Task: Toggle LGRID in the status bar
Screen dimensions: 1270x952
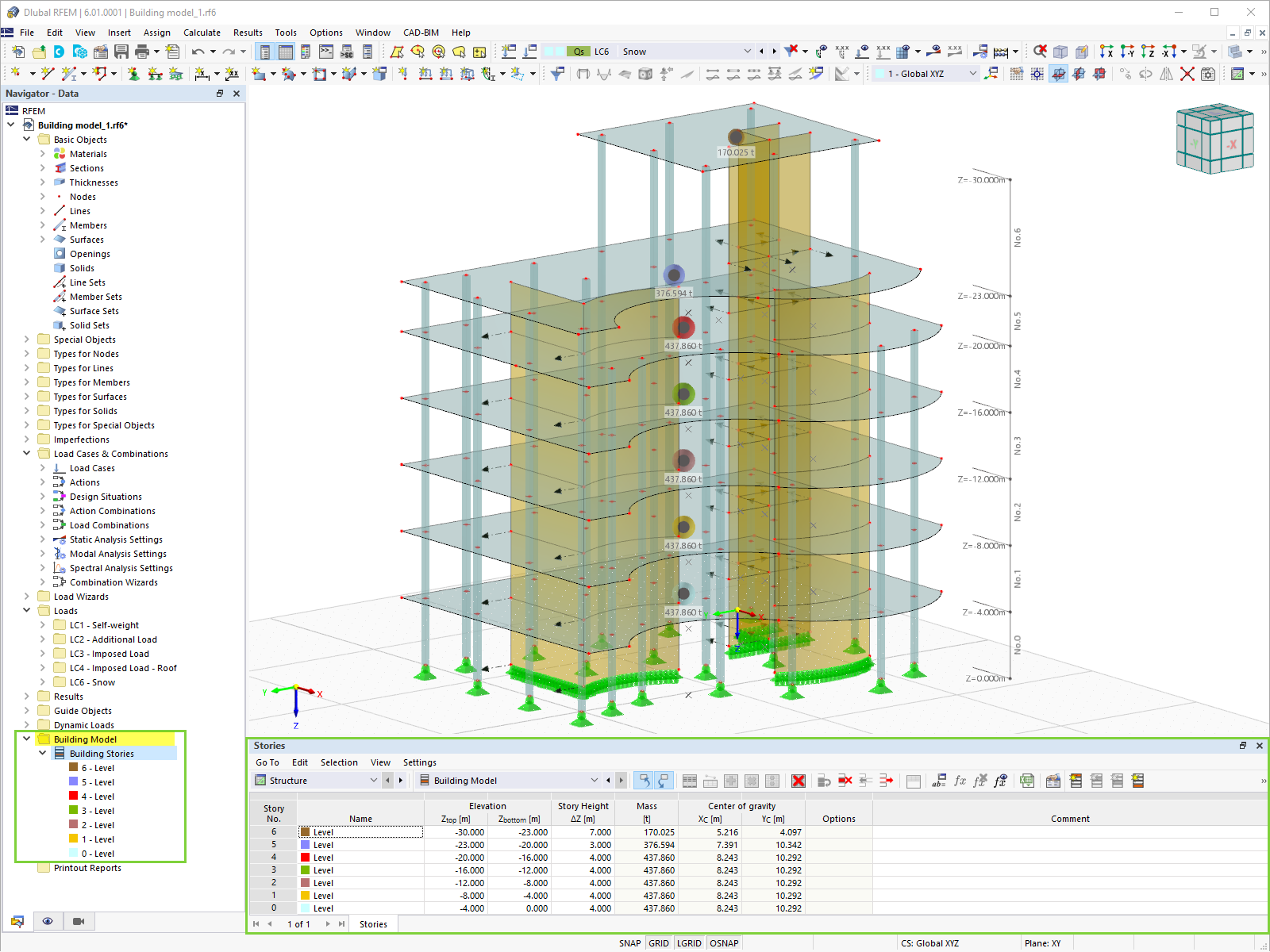Action: tap(689, 943)
